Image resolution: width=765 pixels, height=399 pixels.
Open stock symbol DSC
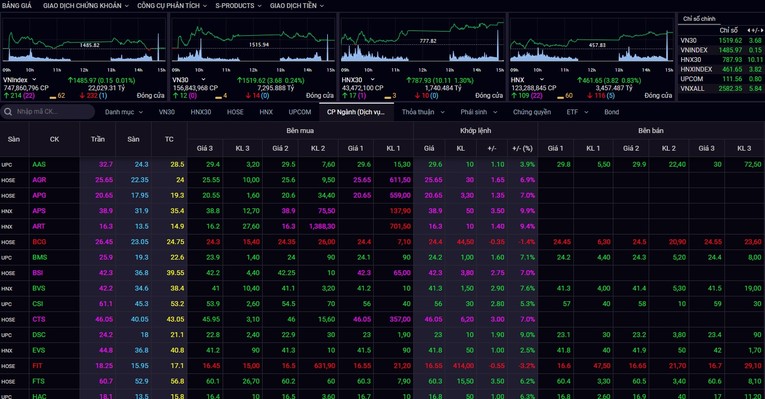(39, 335)
